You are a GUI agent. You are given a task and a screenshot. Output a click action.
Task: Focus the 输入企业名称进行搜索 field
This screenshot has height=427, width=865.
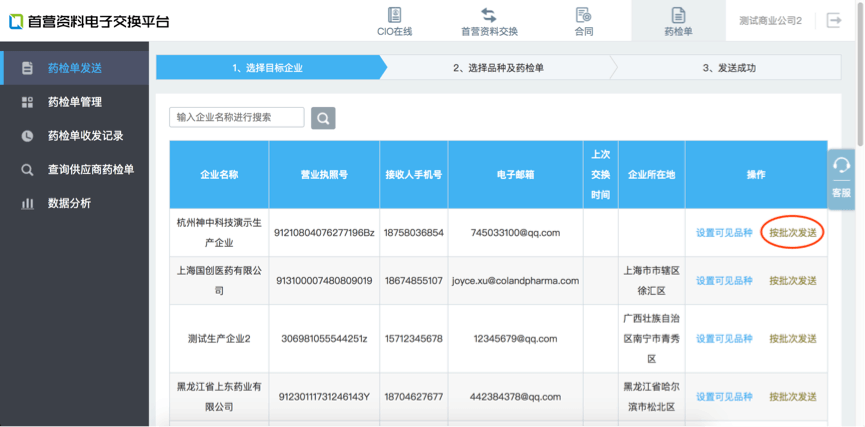(x=237, y=118)
